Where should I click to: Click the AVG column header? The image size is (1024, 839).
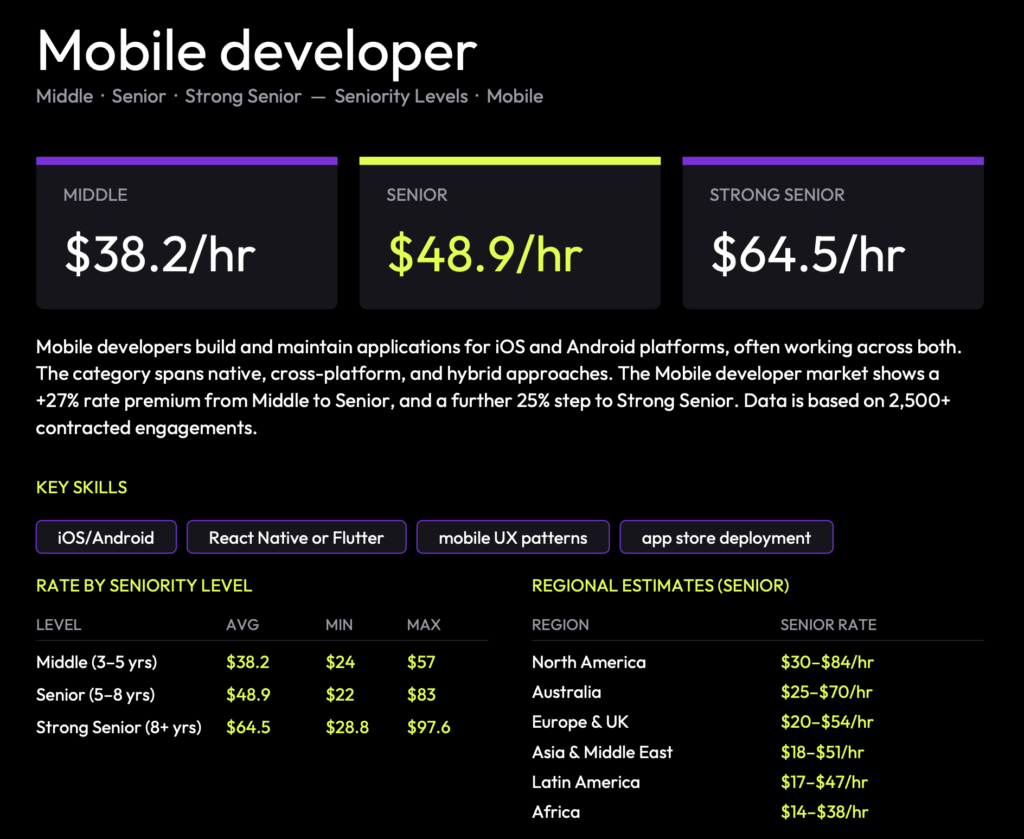242,625
